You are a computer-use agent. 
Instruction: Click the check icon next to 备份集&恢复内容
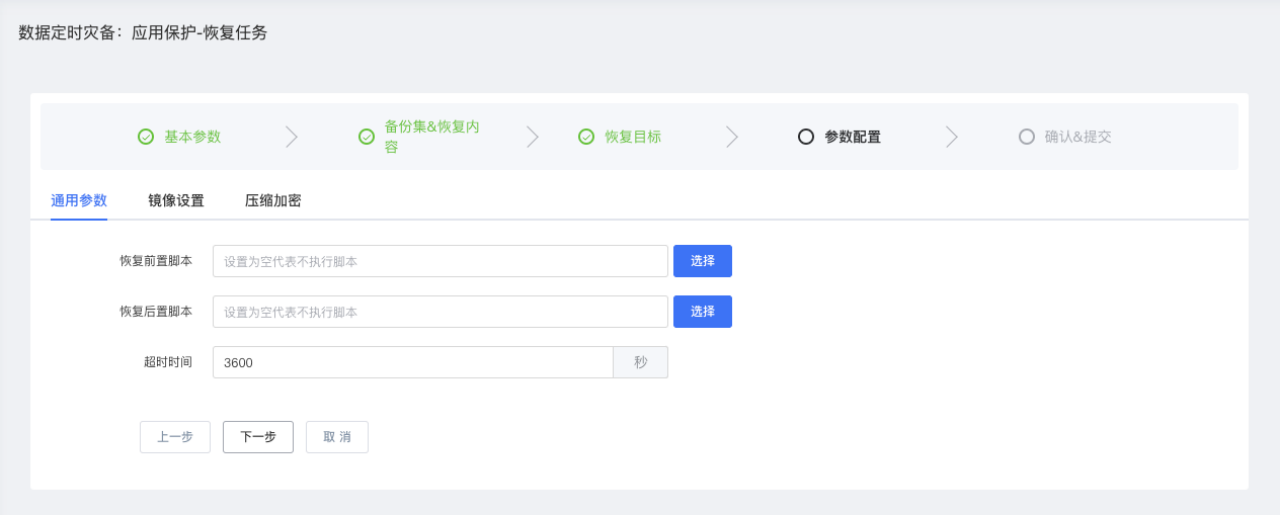(x=367, y=137)
